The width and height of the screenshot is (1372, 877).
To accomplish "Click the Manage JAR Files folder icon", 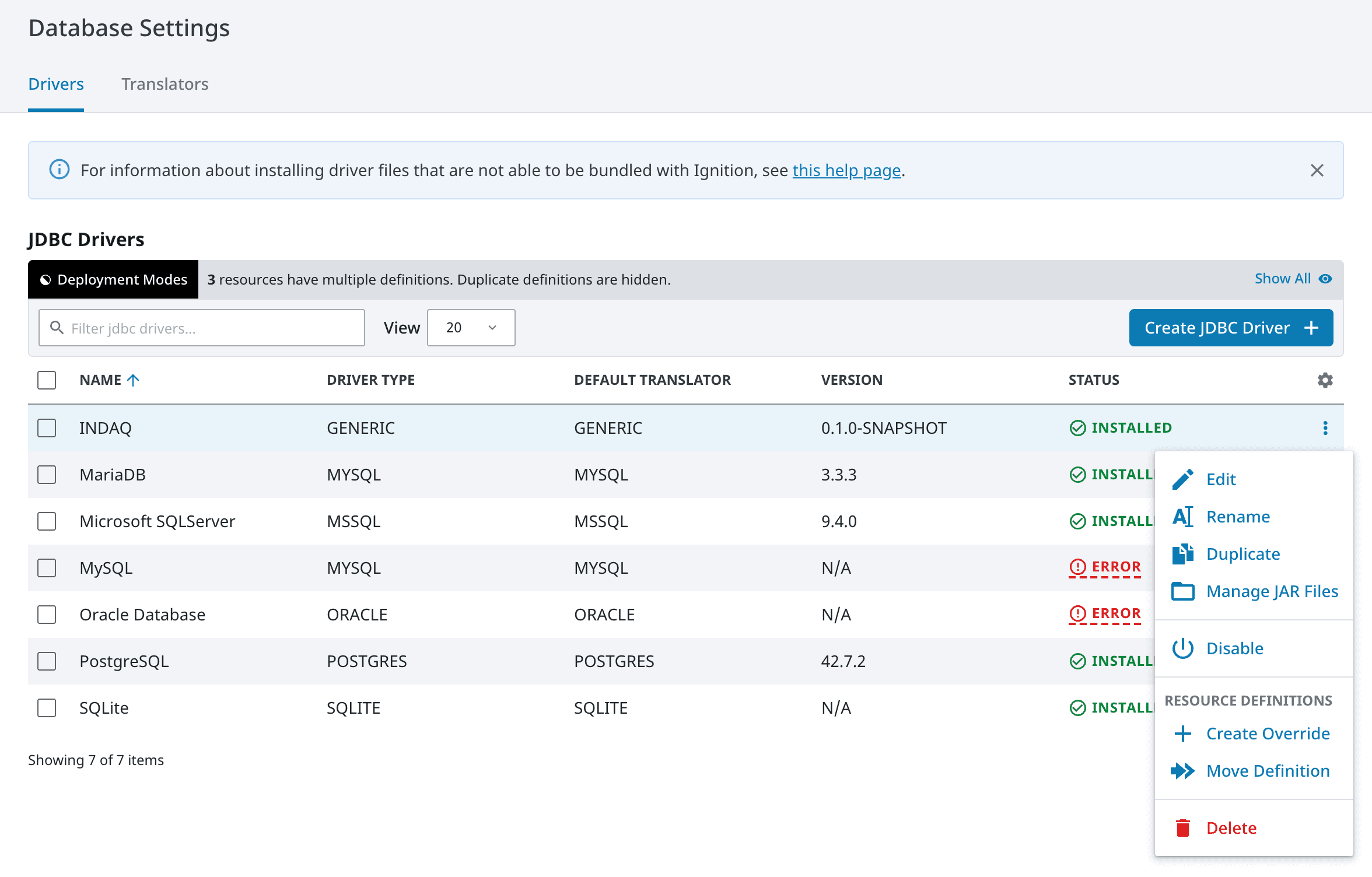I will (x=1182, y=591).
